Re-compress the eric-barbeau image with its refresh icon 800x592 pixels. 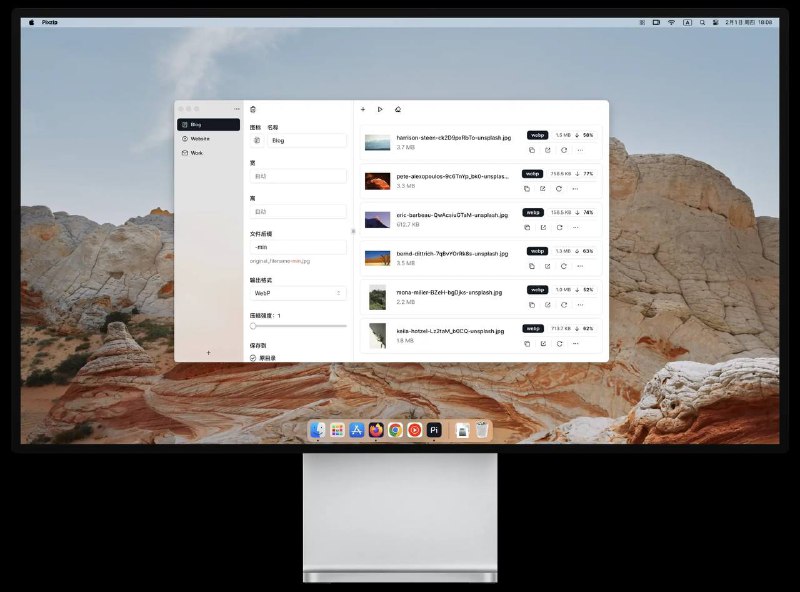pyautogui.click(x=559, y=227)
